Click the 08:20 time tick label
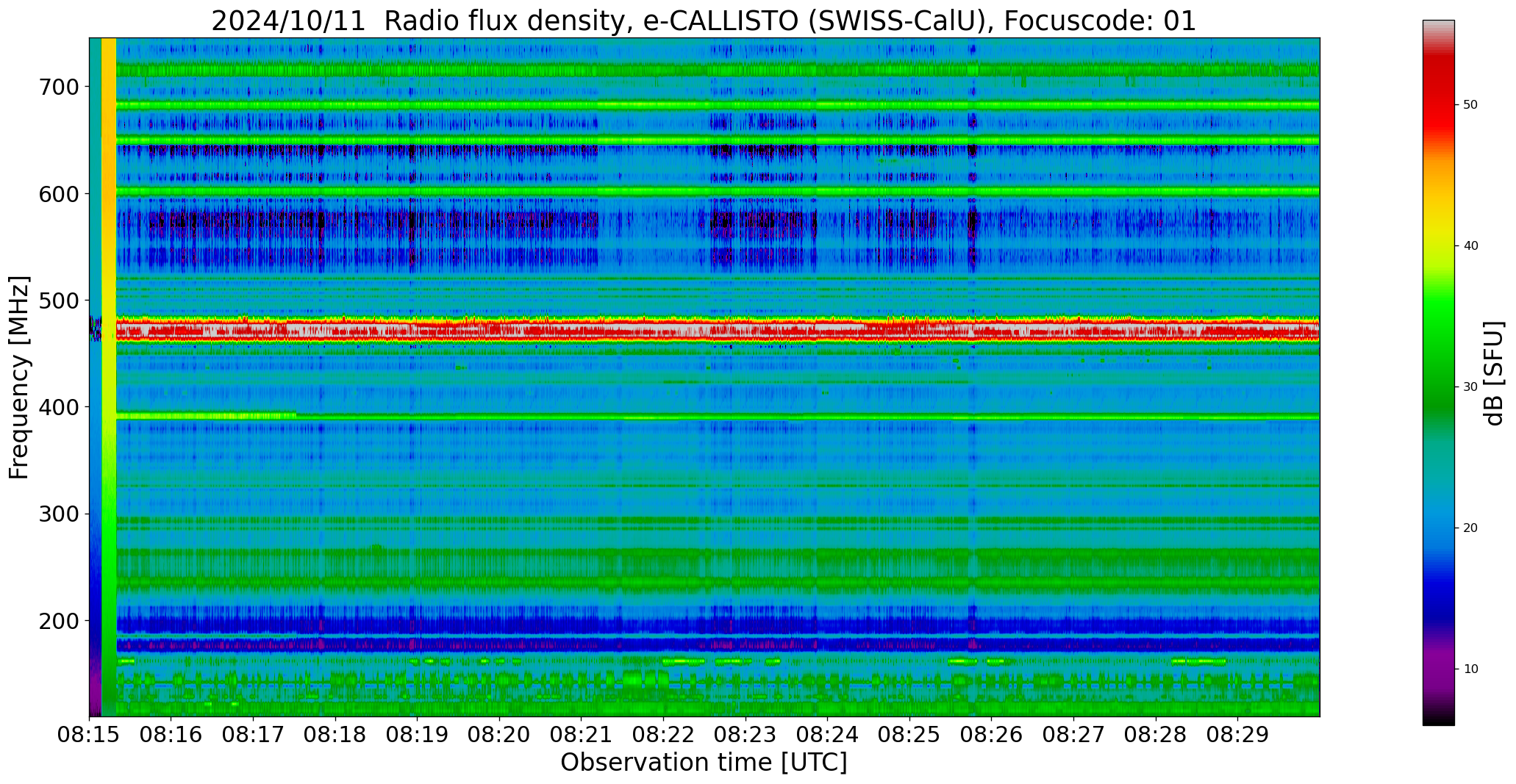This screenshot has height=784, width=1516. pos(499,734)
